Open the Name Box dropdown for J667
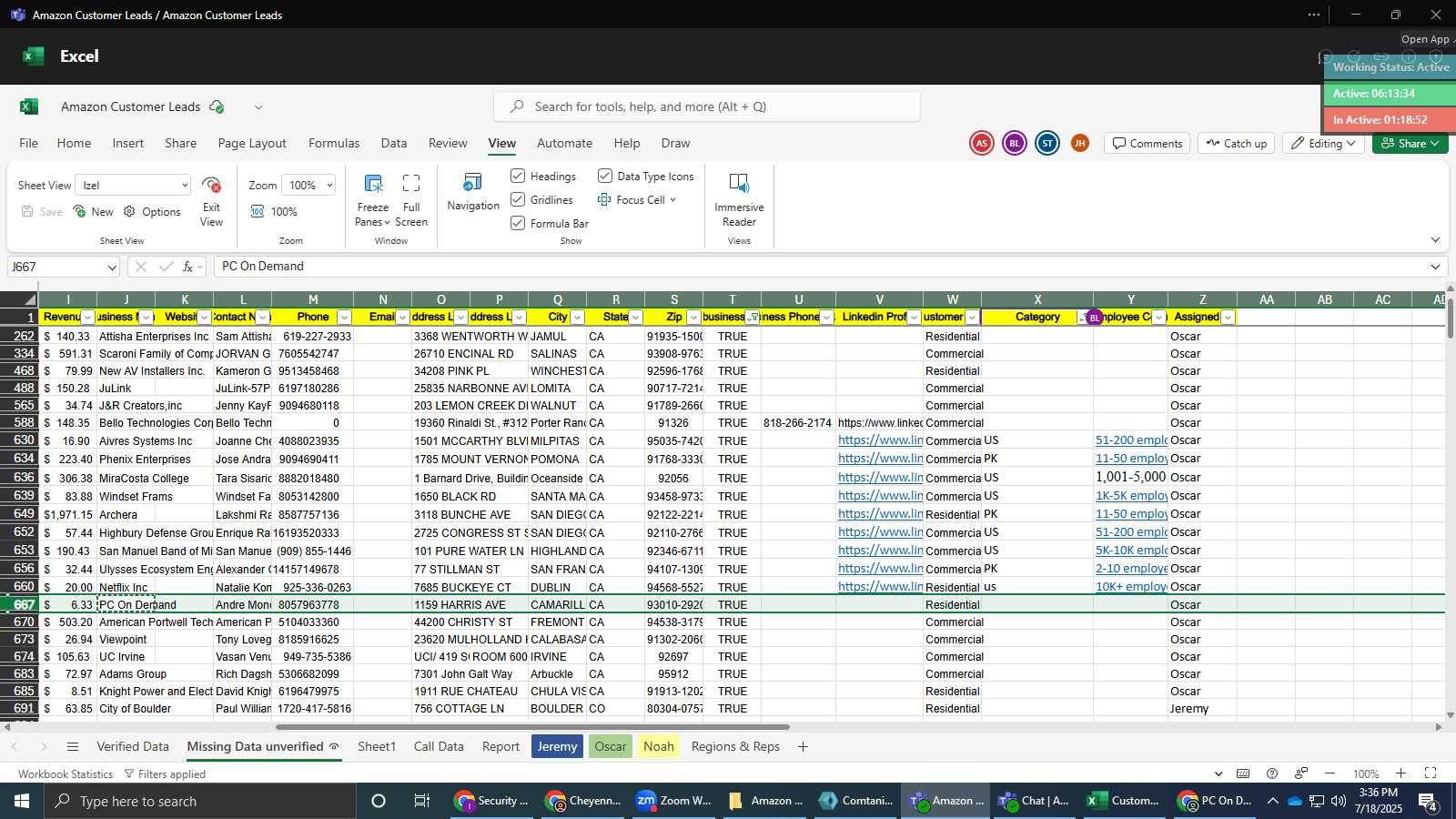Image resolution: width=1456 pixels, height=819 pixels. click(112, 268)
